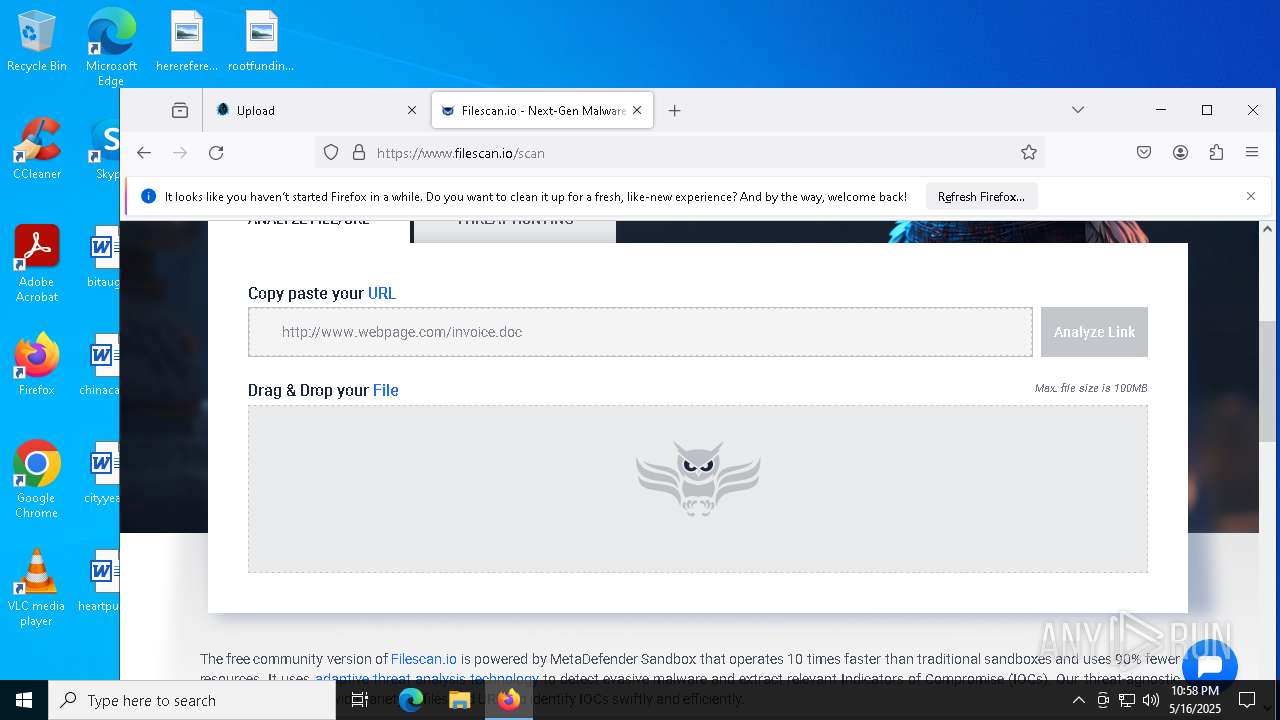1280x720 pixels.
Task: Reload the current page
Action: pyautogui.click(x=216, y=153)
